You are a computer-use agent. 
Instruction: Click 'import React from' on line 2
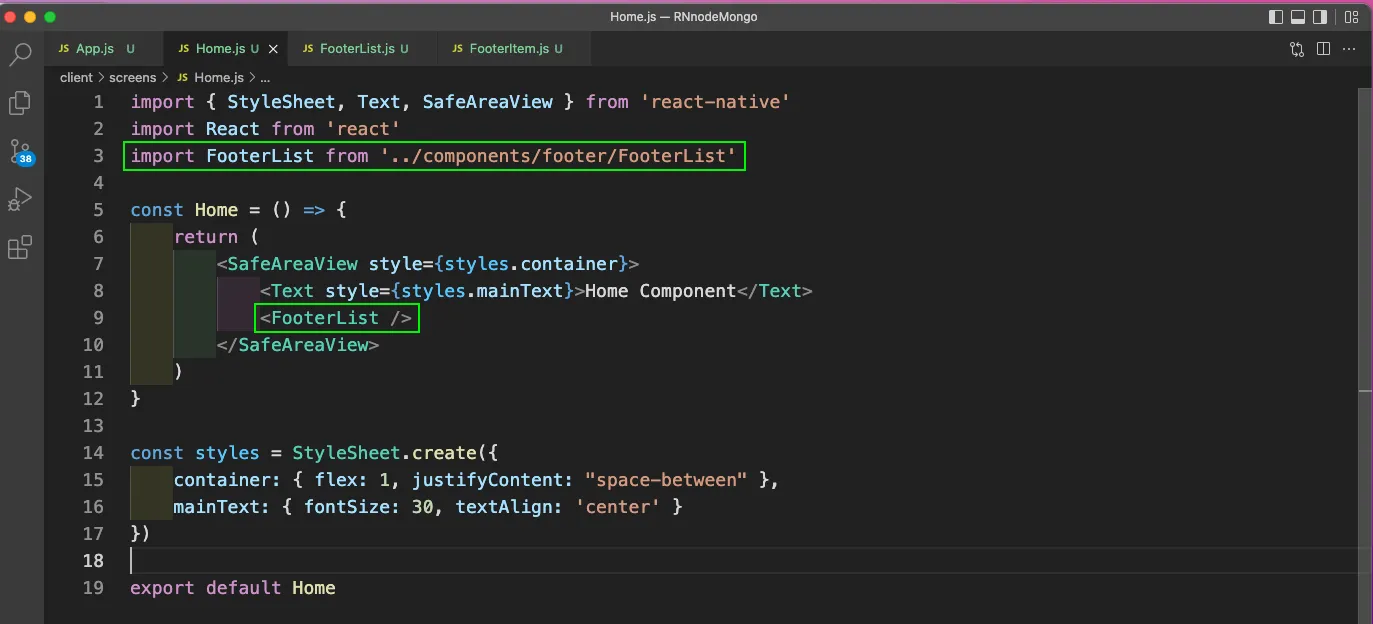pos(222,129)
